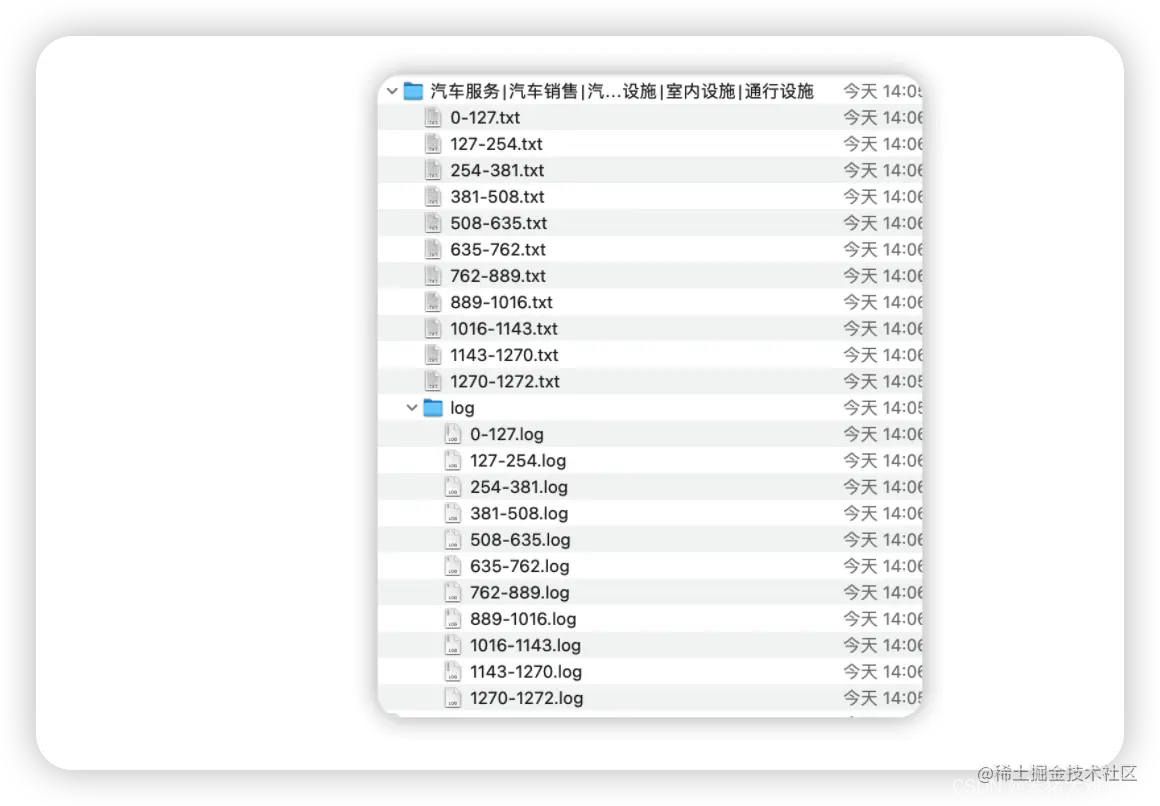Click the modified time of the log folder
1160x806 pixels.
pos(883,408)
